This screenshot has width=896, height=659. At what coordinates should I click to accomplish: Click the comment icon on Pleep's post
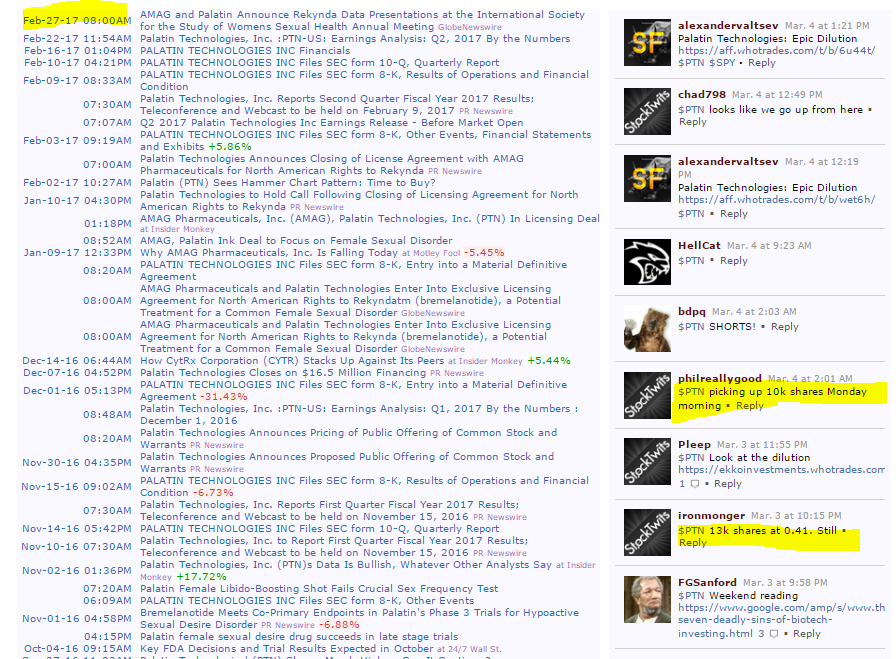click(695, 484)
